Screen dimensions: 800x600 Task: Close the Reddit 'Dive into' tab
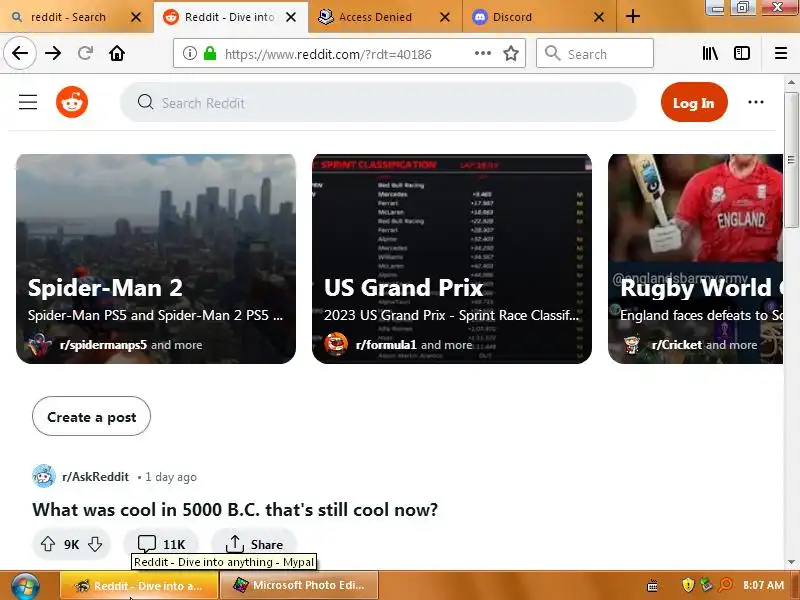click(x=291, y=17)
